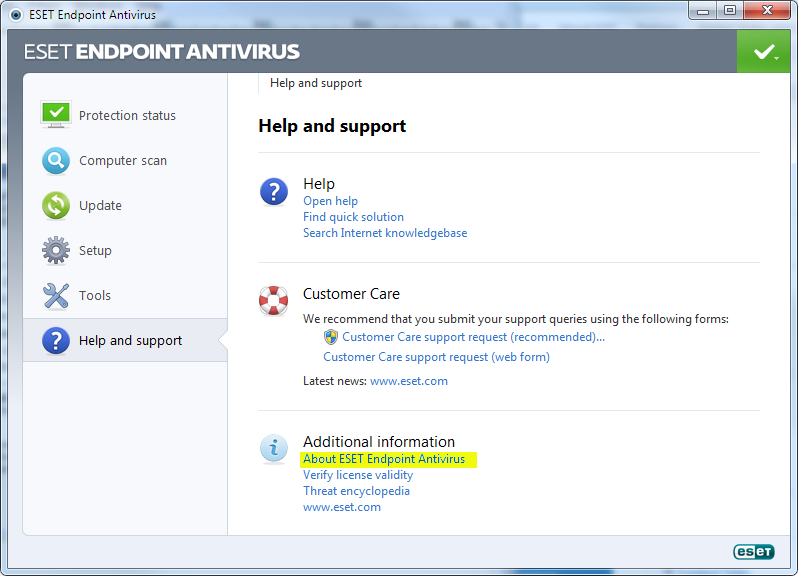Open Search Internet knowledgebase link
The height and width of the screenshot is (576, 798).
(x=385, y=233)
